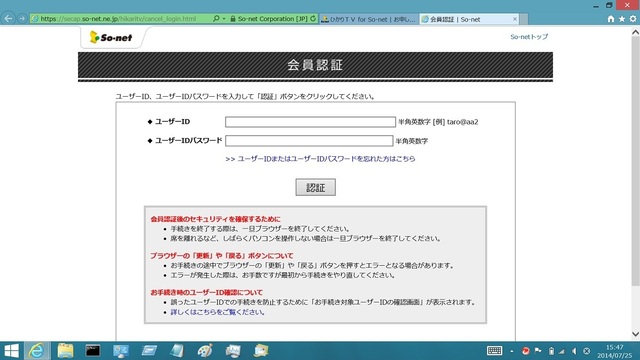The width and height of the screenshot is (640, 360).
Task: Click the padlock security icon for So-net Corporation
Action: click(x=233, y=19)
